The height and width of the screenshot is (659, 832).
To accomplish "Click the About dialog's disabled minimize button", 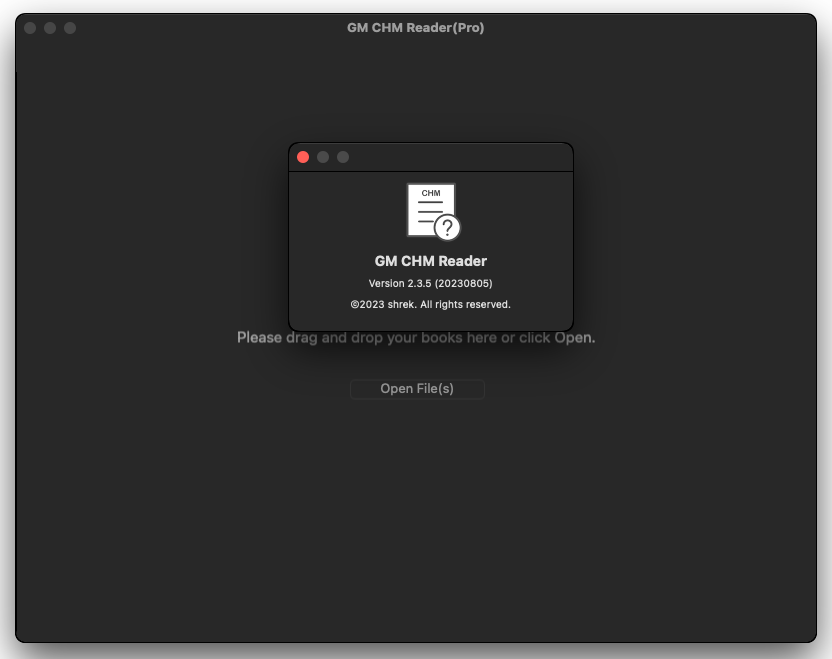I will click(323, 157).
